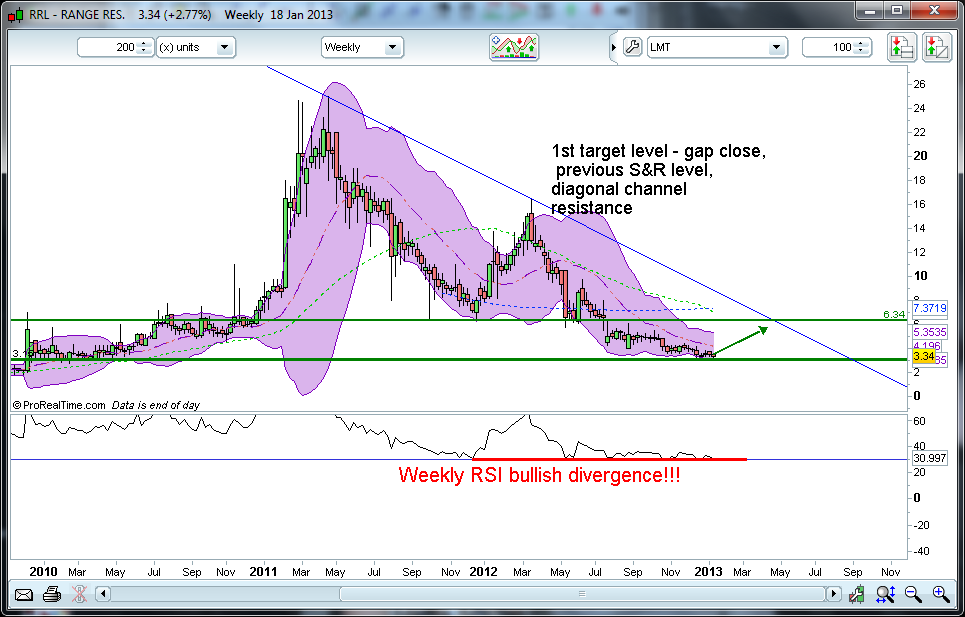Screen dimensions: 965x617
Task: Open the Weekly timeframe dropdown
Action: (362, 47)
